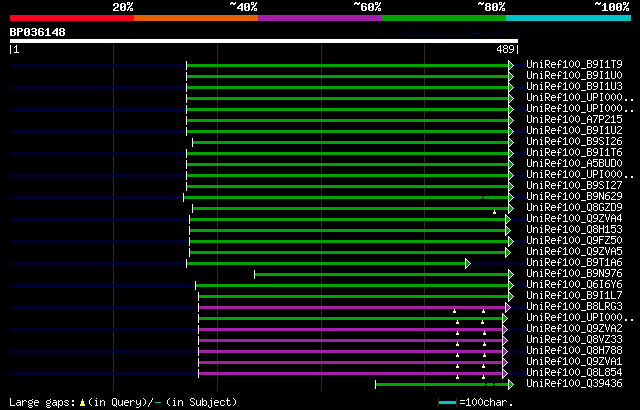Click the Large gaps legend text
640x410 pixels.
click(42, 403)
